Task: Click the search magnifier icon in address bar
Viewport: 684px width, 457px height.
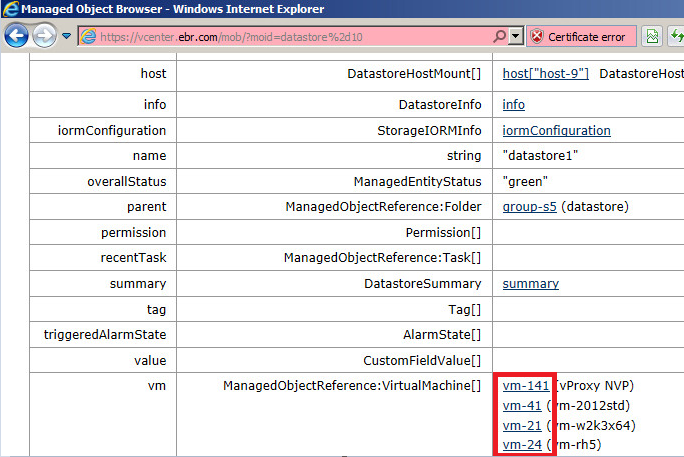Action: [499, 36]
